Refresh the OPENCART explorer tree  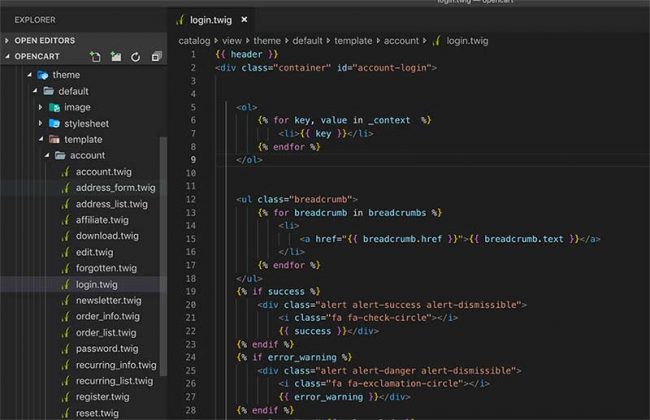(x=136, y=57)
